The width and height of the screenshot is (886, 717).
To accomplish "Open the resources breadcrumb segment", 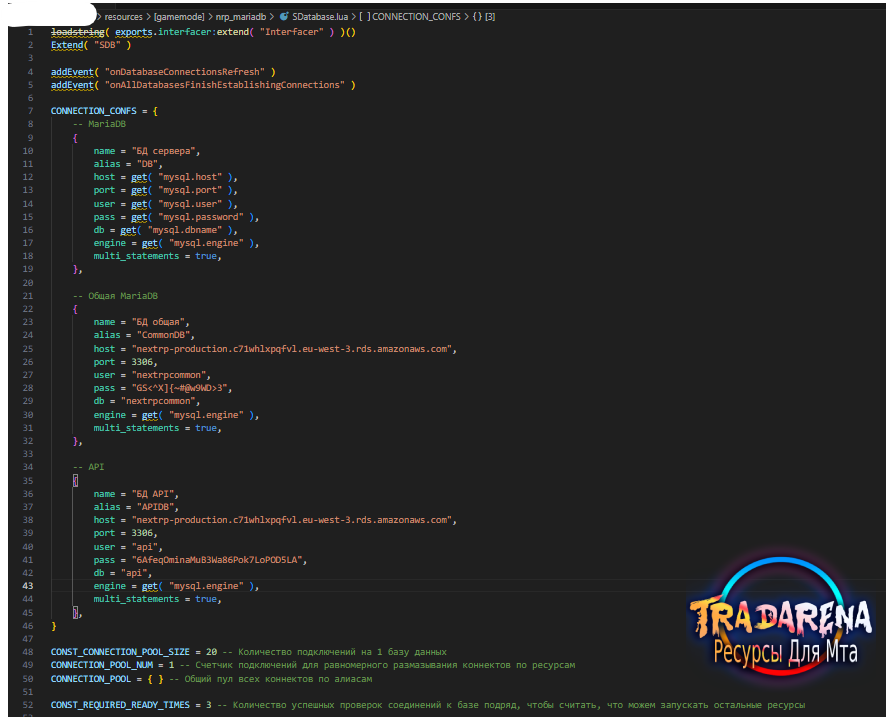I will tap(123, 17).
